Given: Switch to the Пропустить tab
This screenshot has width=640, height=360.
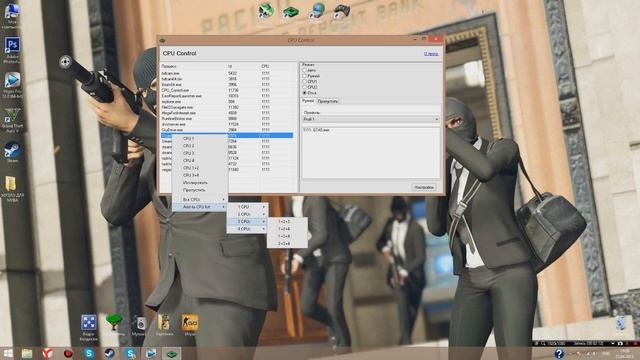Looking at the screenshot, I should (x=328, y=101).
